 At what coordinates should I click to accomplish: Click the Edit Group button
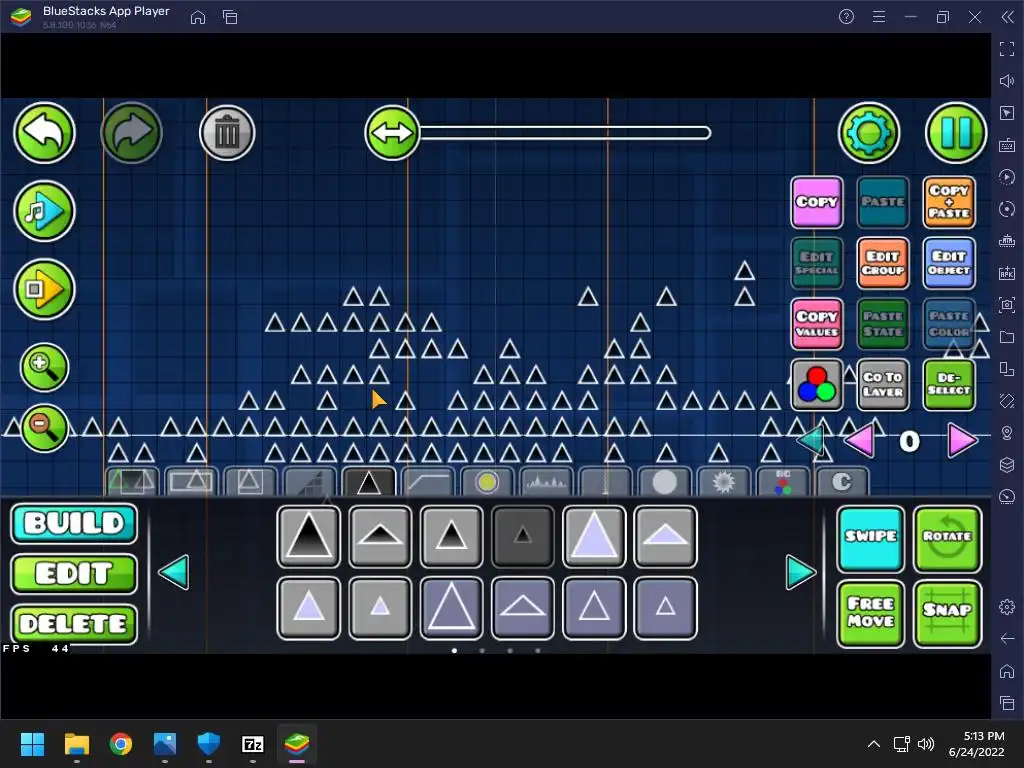(883, 263)
